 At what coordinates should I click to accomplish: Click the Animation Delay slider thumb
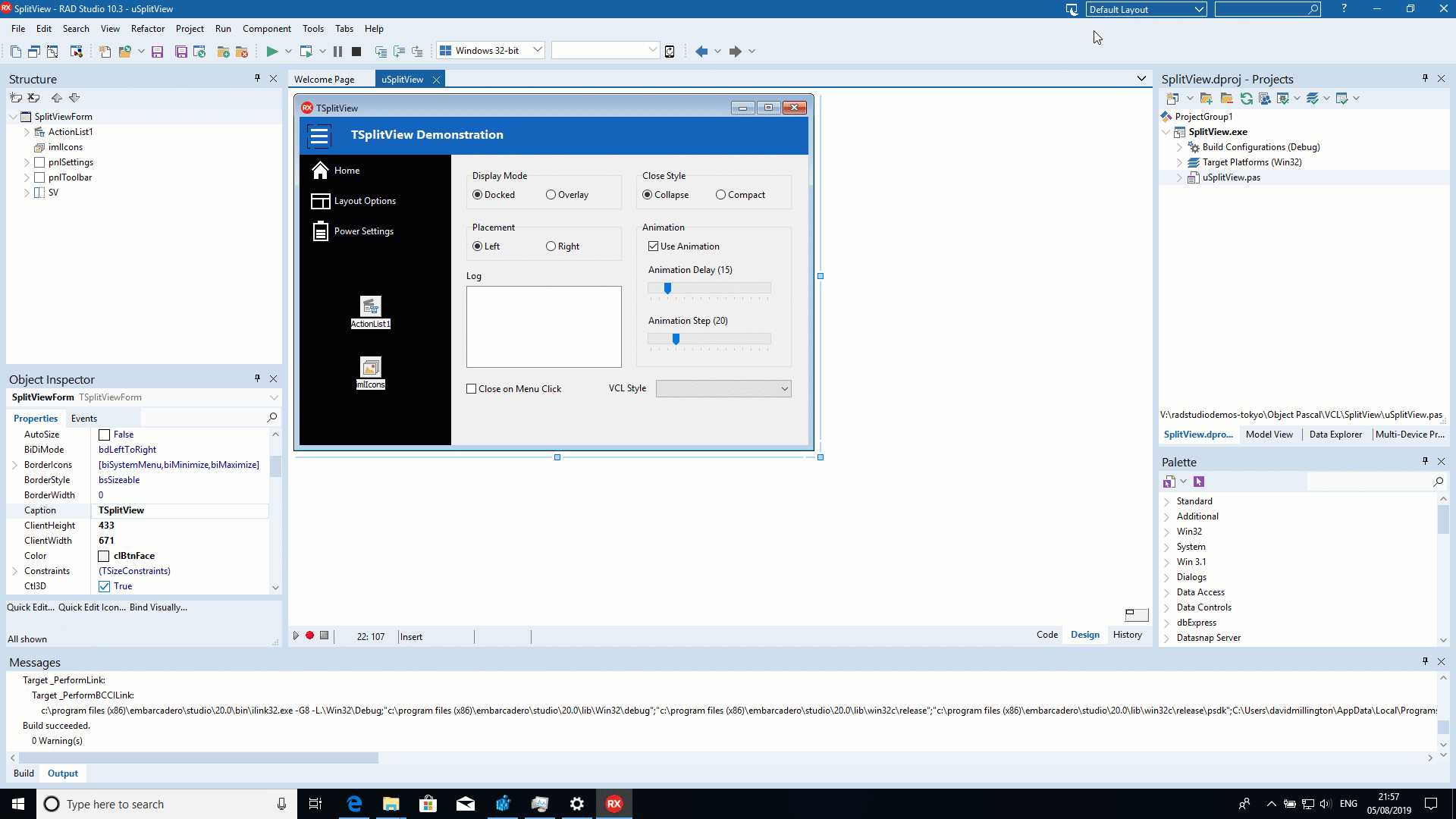667,288
